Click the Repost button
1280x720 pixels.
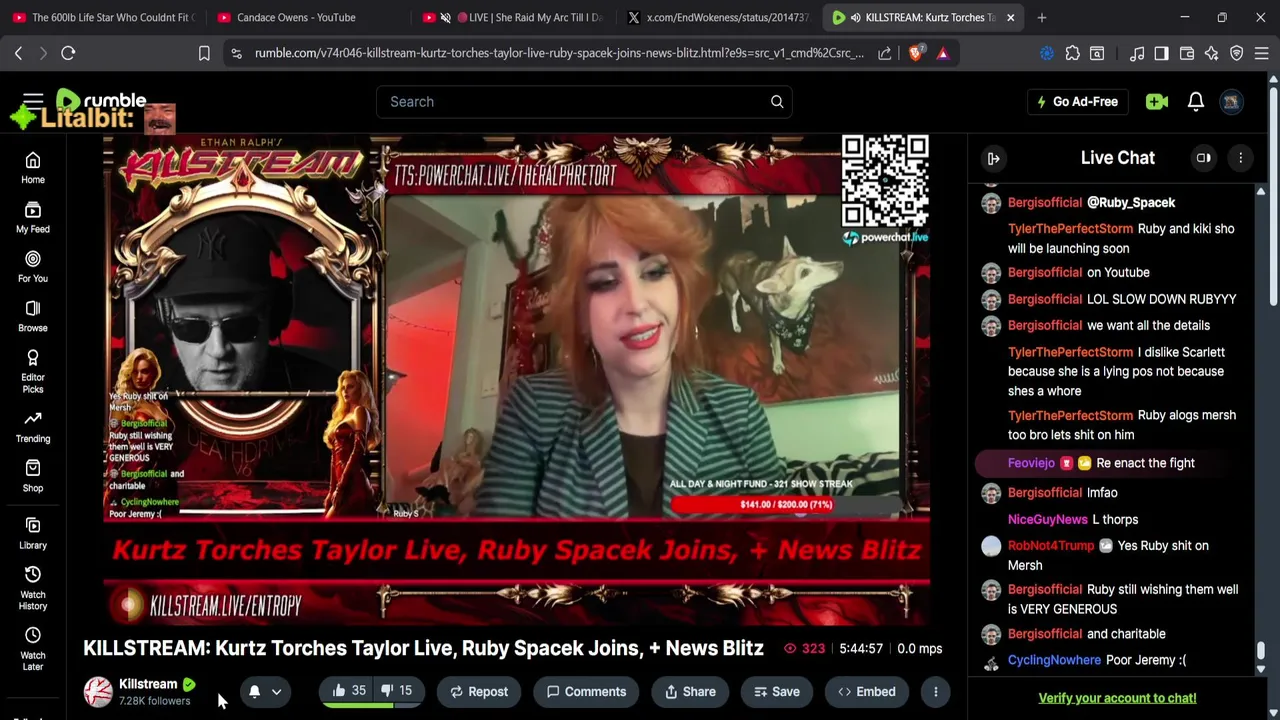[479, 691]
